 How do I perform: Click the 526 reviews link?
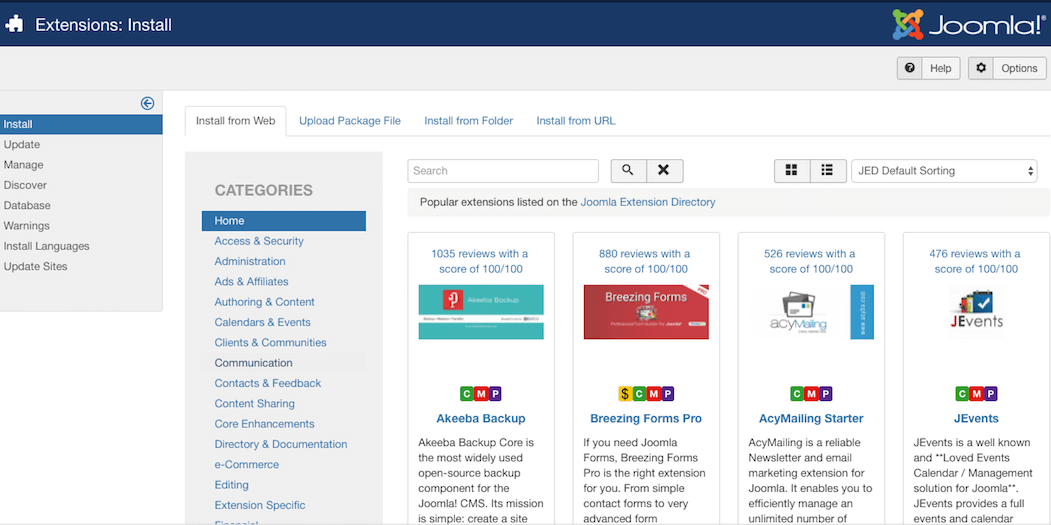tap(811, 261)
